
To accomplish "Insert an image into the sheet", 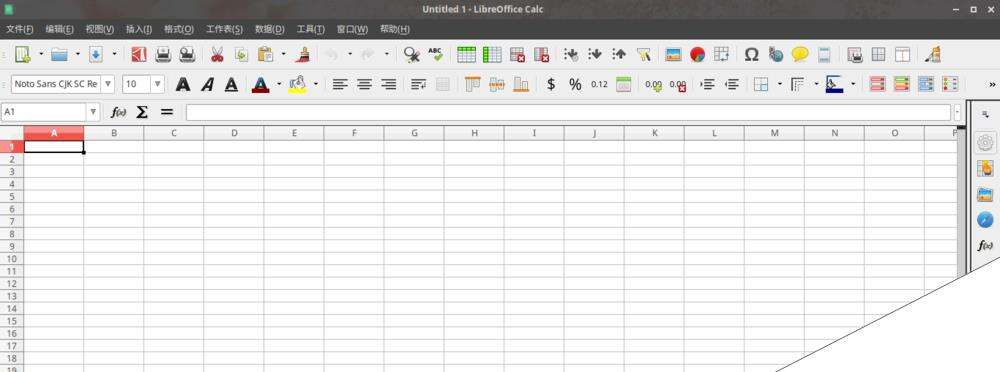I will (x=673, y=55).
